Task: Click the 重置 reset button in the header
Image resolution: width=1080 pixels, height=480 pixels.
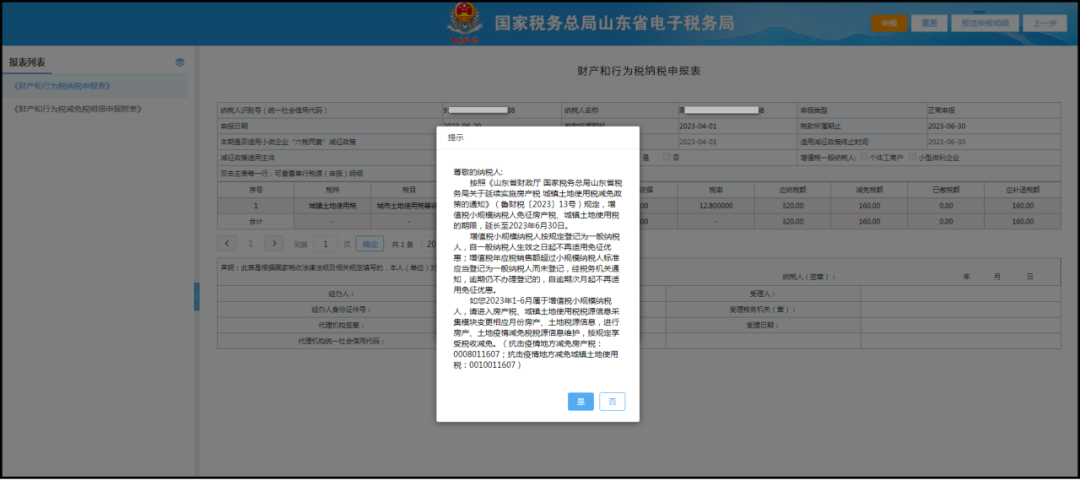Action: tap(929, 23)
